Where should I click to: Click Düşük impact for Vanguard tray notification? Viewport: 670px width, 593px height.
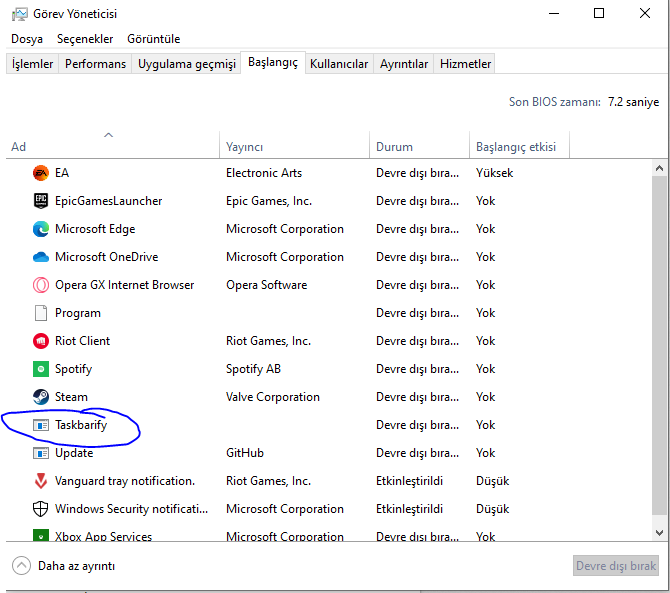[493, 481]
